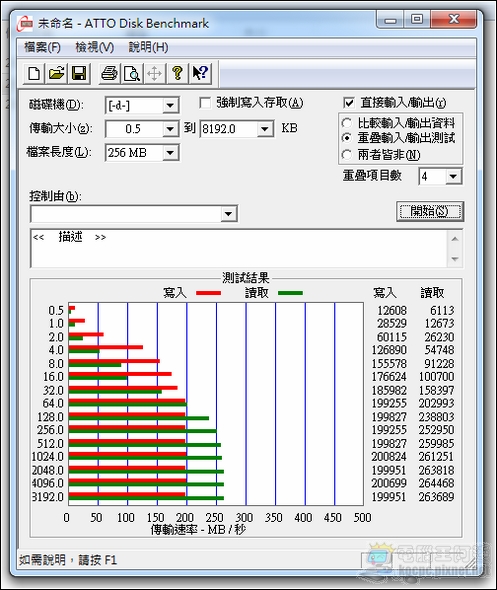The image size is (497, 590).
Task: Click the ATTO app icon in title bar
Action: pyautogui.click(x=25, y=24)
